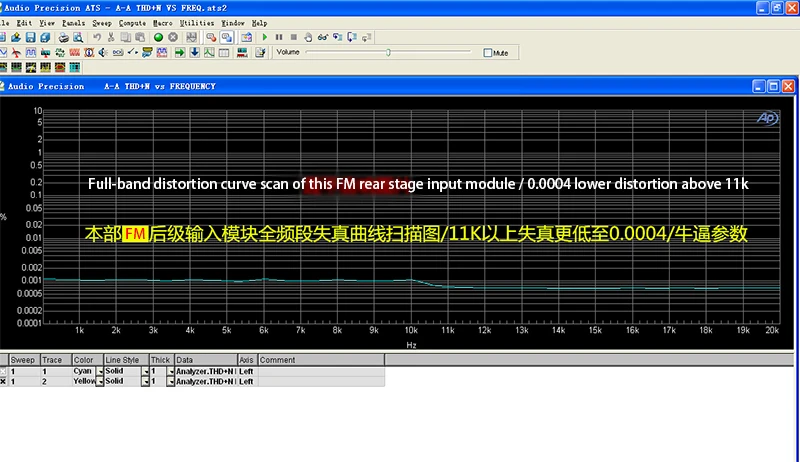
Task: Click the Paste clipboard icon
Action: click(x=140, y=37)
